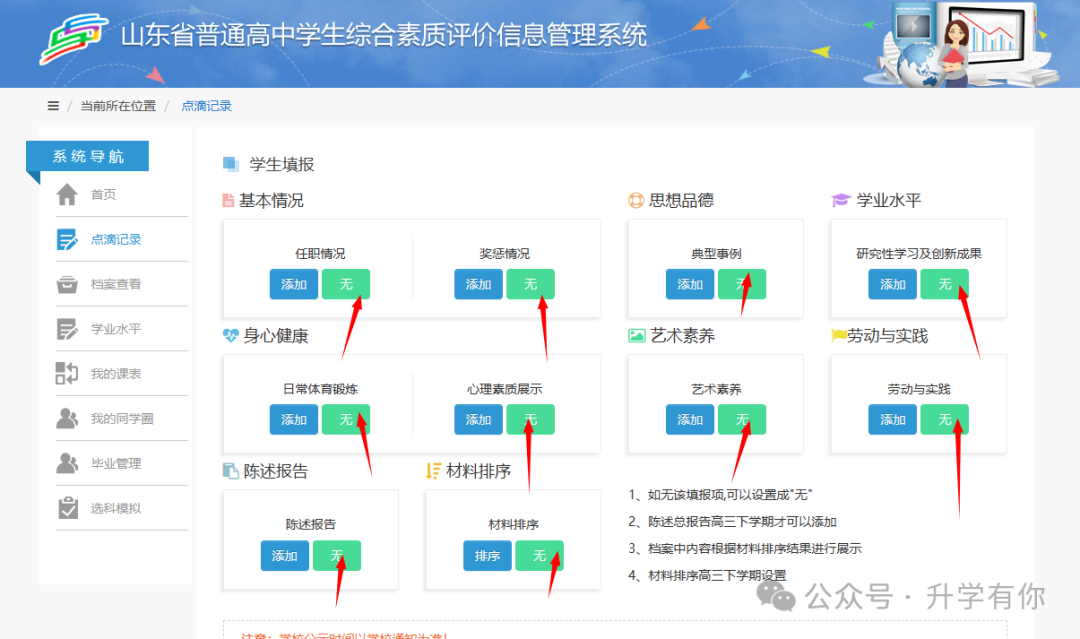1080x639 pixels.
Task: Set 任职情况 to 无
Action: click(346, 284)
